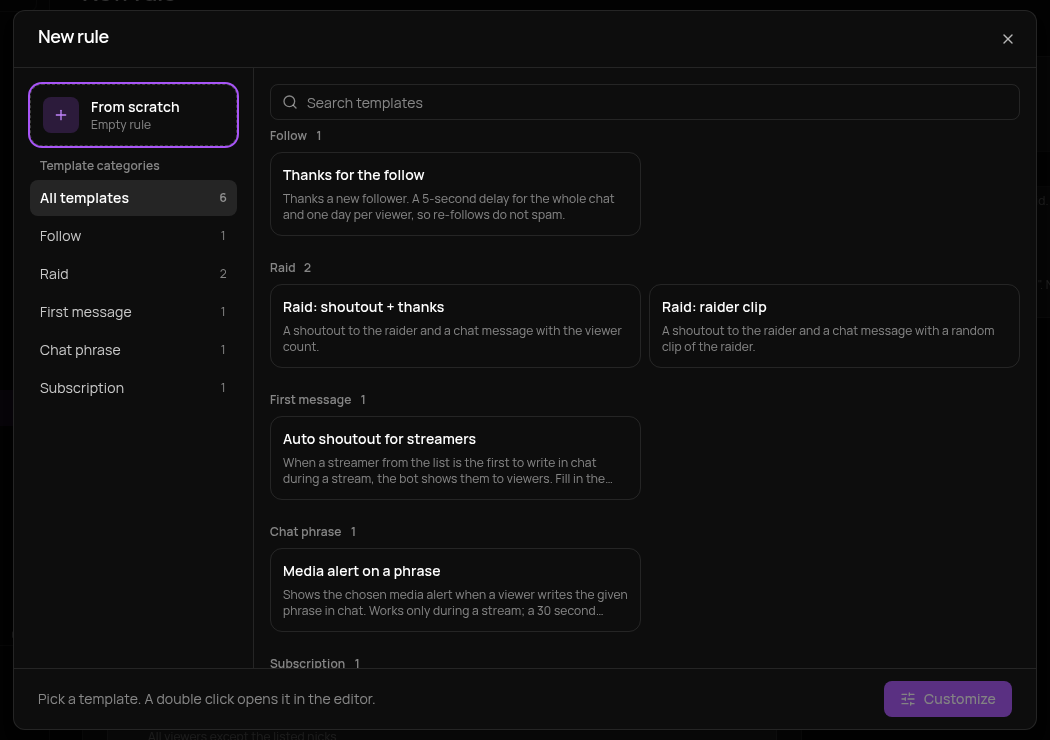Click the 'Pick a template' hint text
This screenshot has height=740, width=1050.
coord(206,698)
